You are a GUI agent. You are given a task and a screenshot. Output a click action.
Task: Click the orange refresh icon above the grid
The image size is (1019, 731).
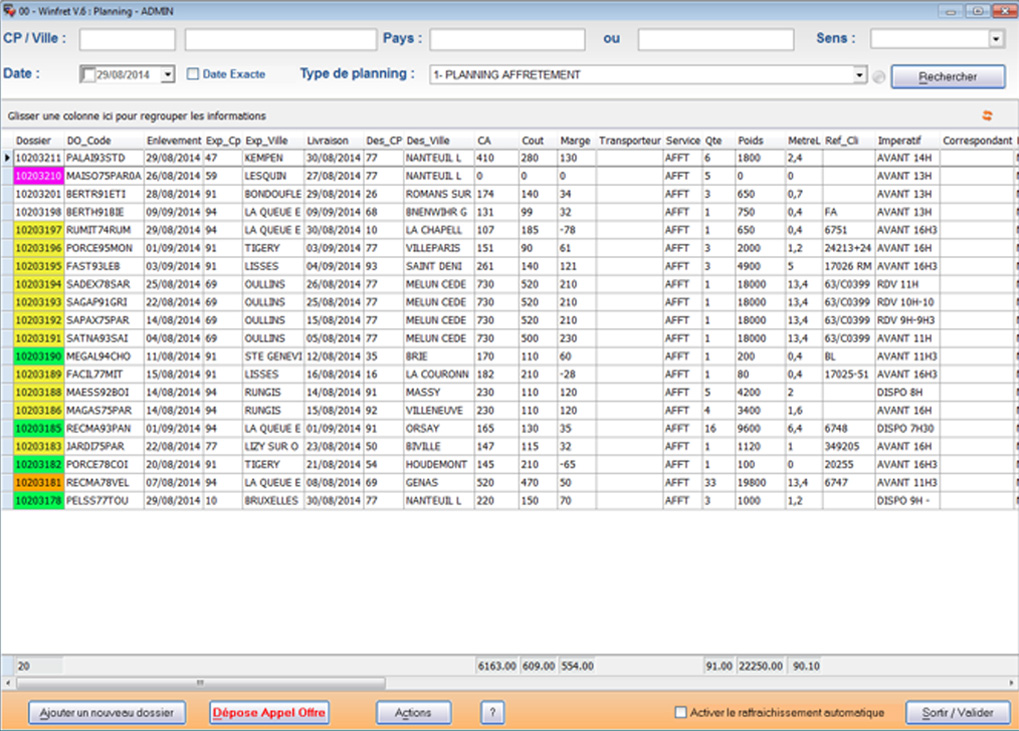point(987,116)
